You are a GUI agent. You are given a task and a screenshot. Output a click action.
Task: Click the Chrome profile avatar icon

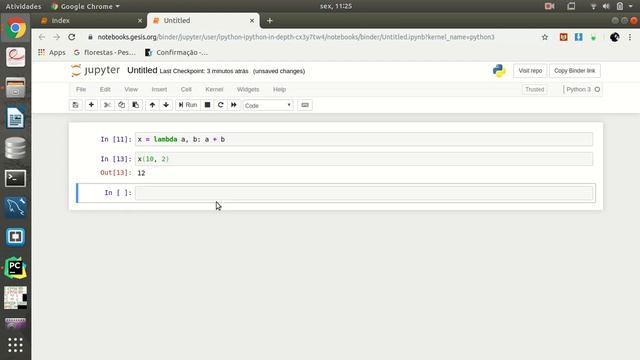[x=614, y=37]
